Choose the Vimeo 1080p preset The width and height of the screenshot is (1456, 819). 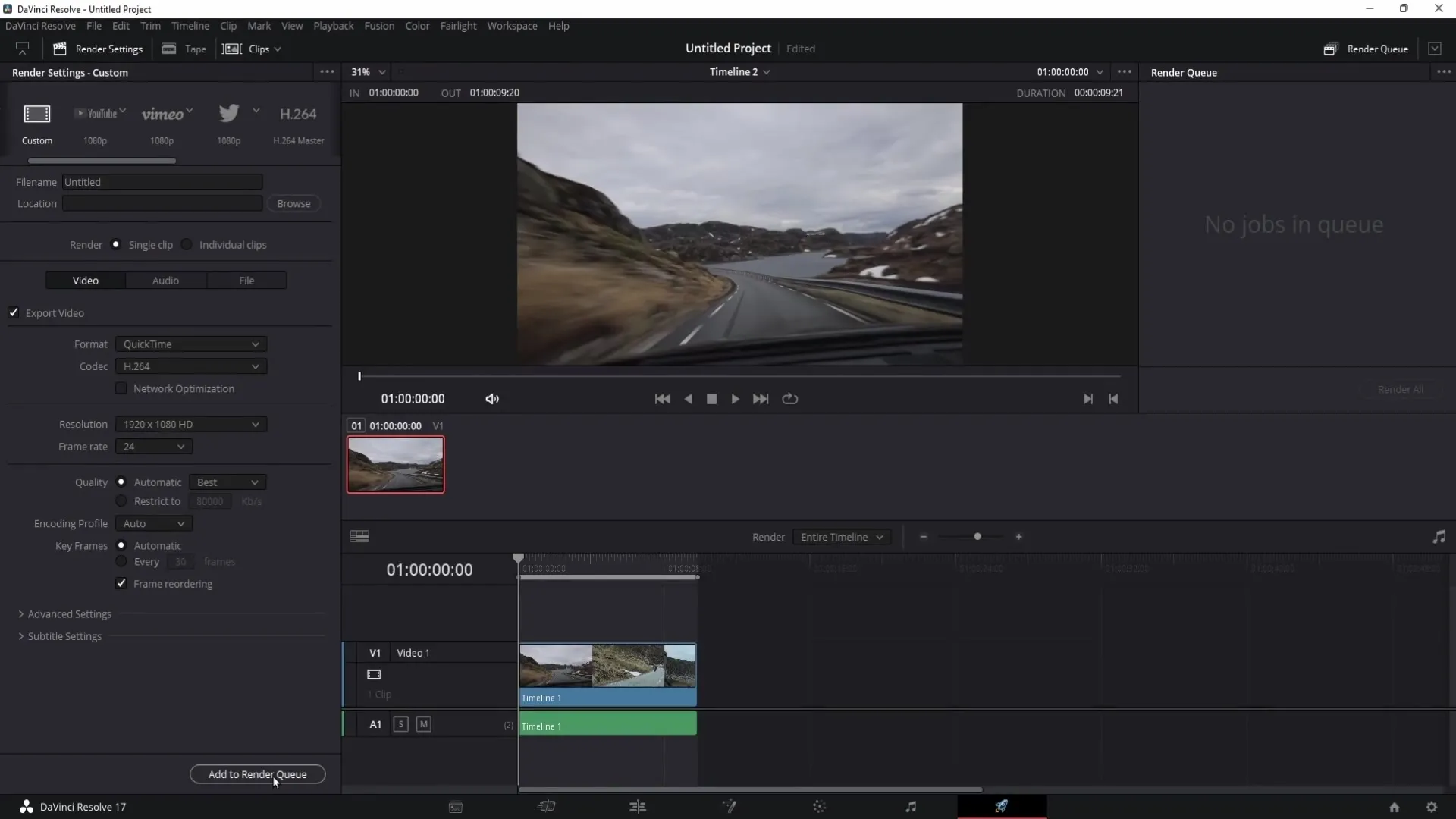162,114
